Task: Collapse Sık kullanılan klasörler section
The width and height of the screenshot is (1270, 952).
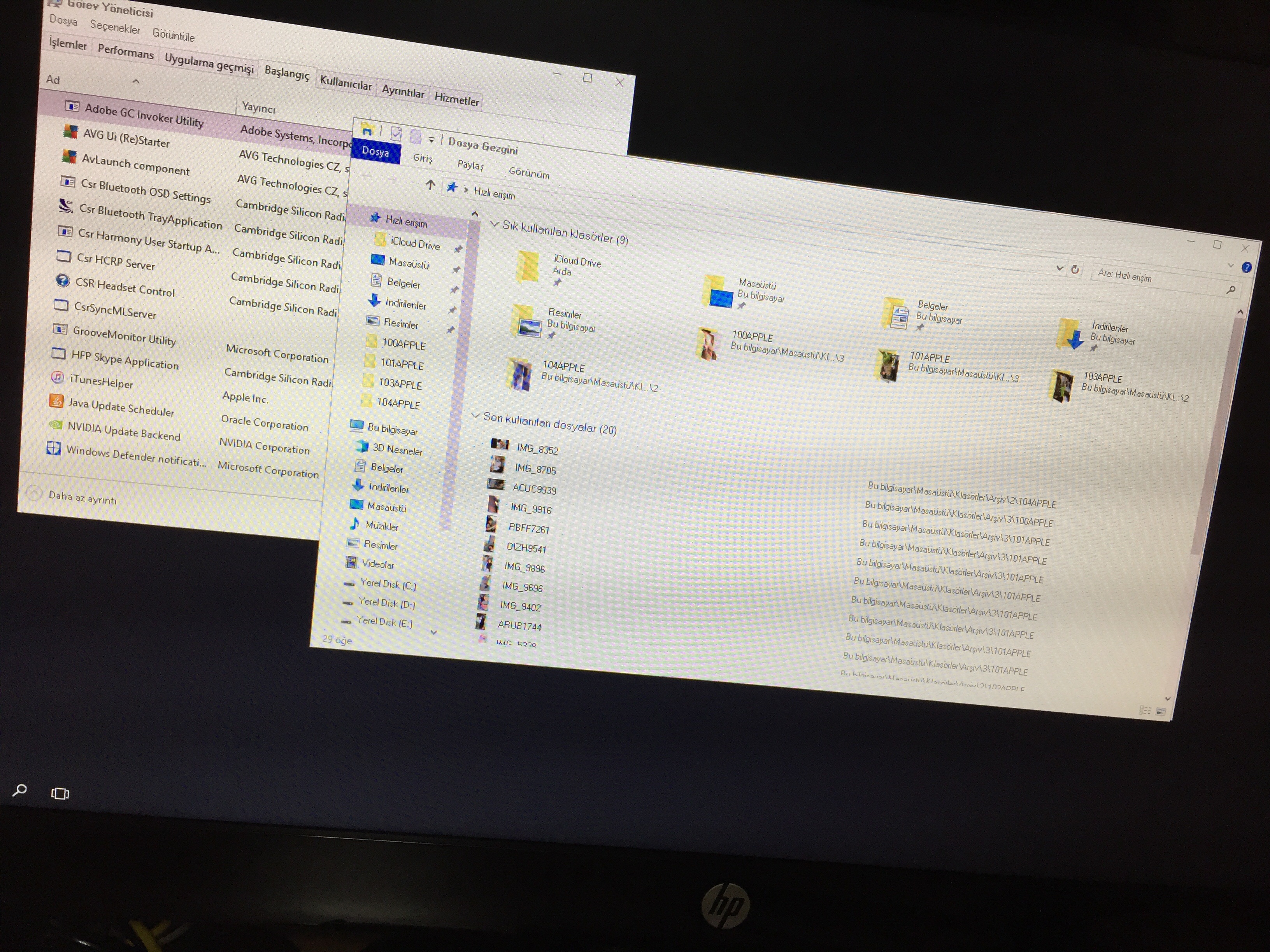Action: [x=494, y=224]
